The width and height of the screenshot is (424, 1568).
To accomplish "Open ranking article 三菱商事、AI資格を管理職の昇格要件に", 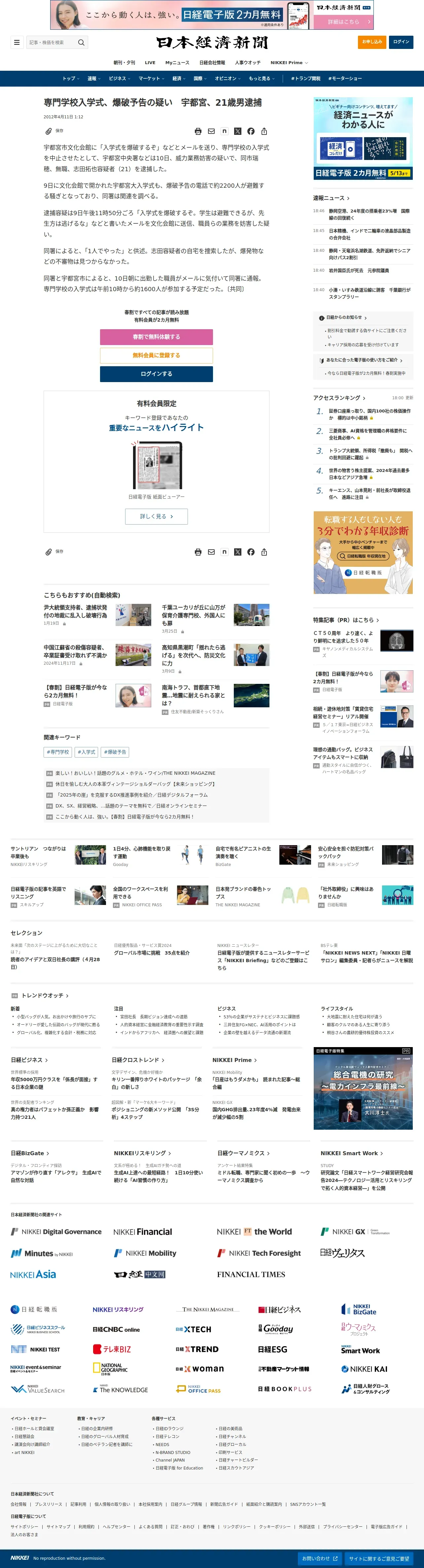I will pyautogui.click(x=368, y=433).
